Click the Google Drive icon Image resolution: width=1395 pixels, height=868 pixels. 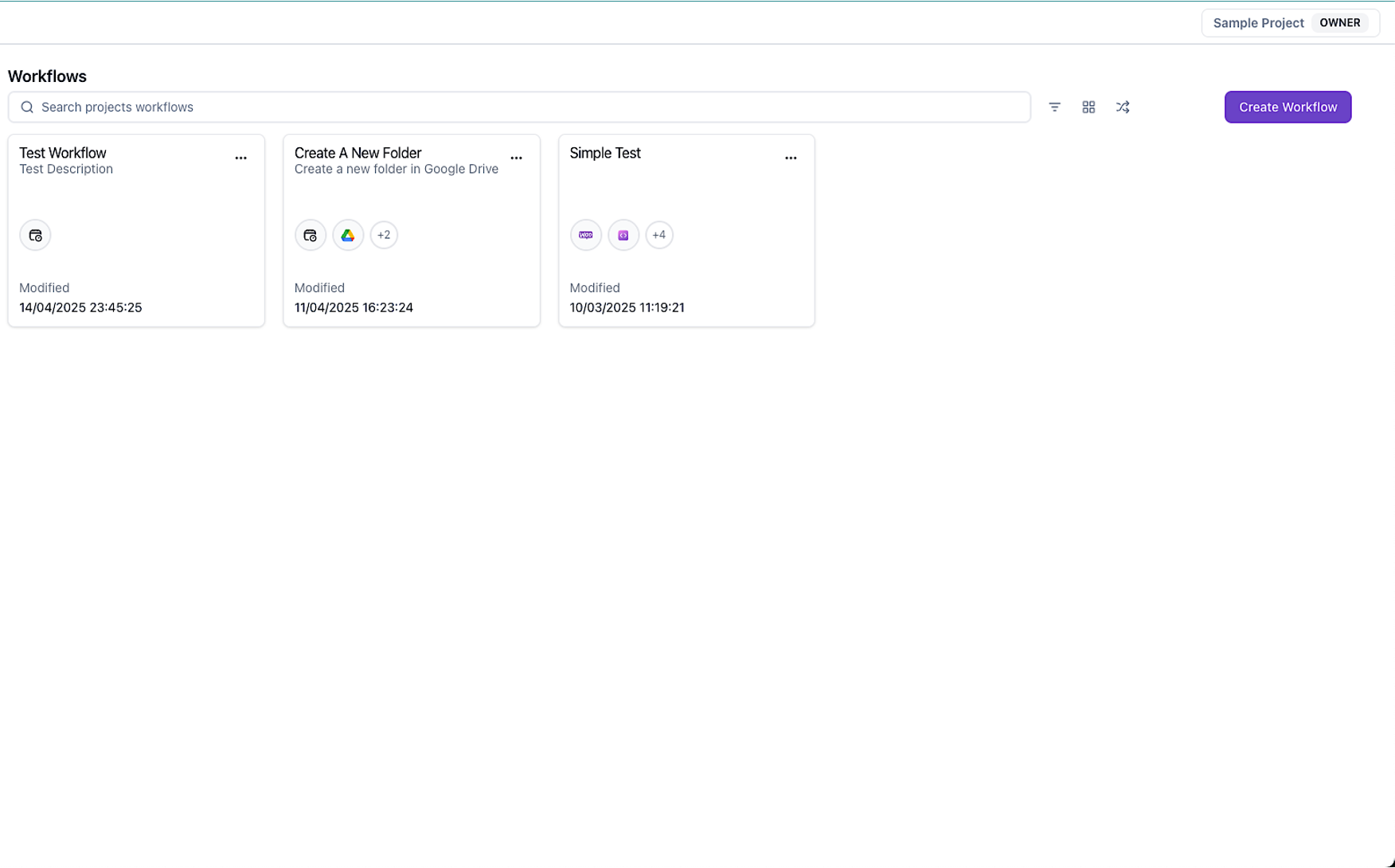(x=348, y=235)
